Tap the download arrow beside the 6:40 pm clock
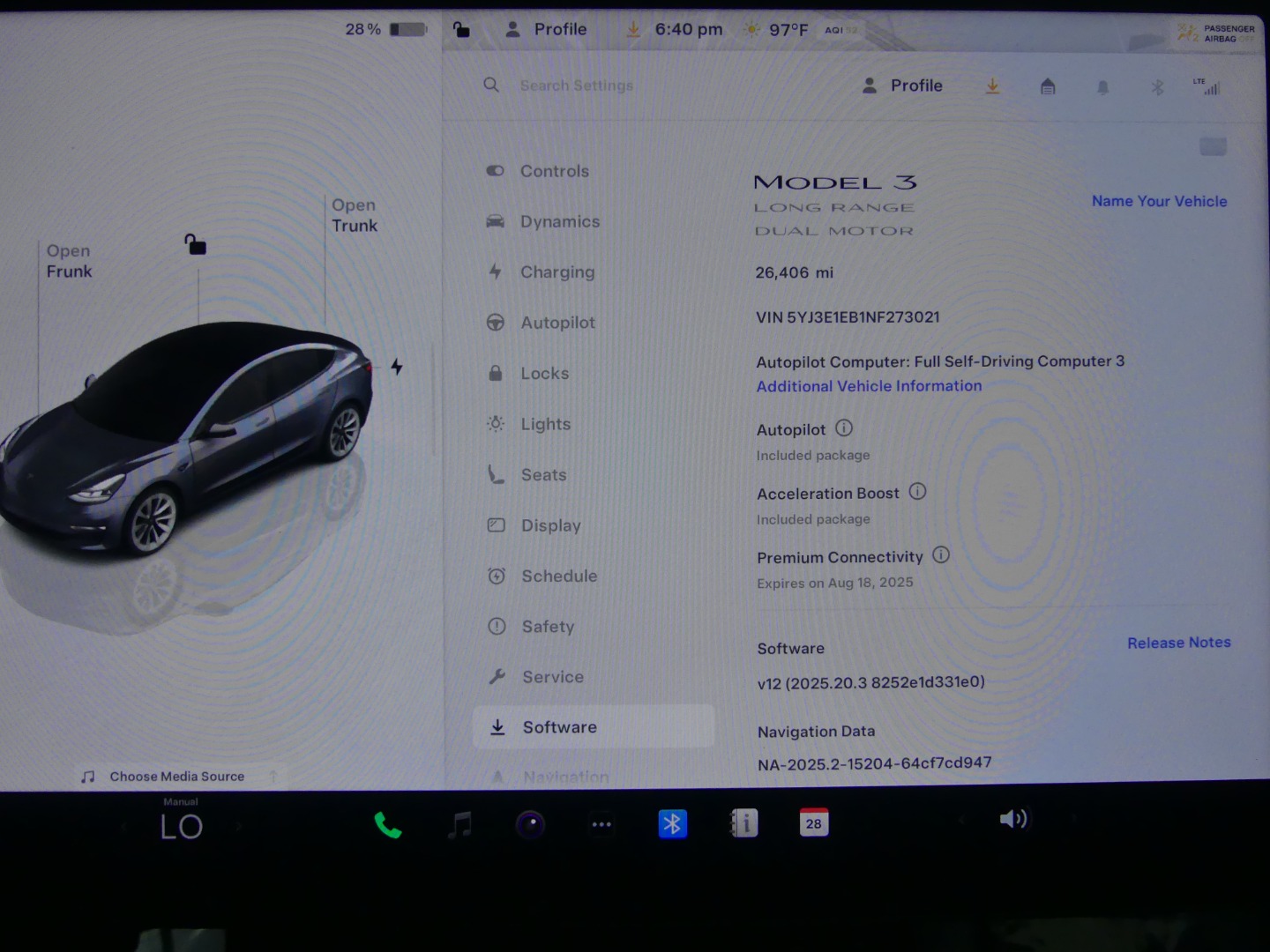Image resolution: width=1270 pixels, height=952 pixels. pos(633,29)
